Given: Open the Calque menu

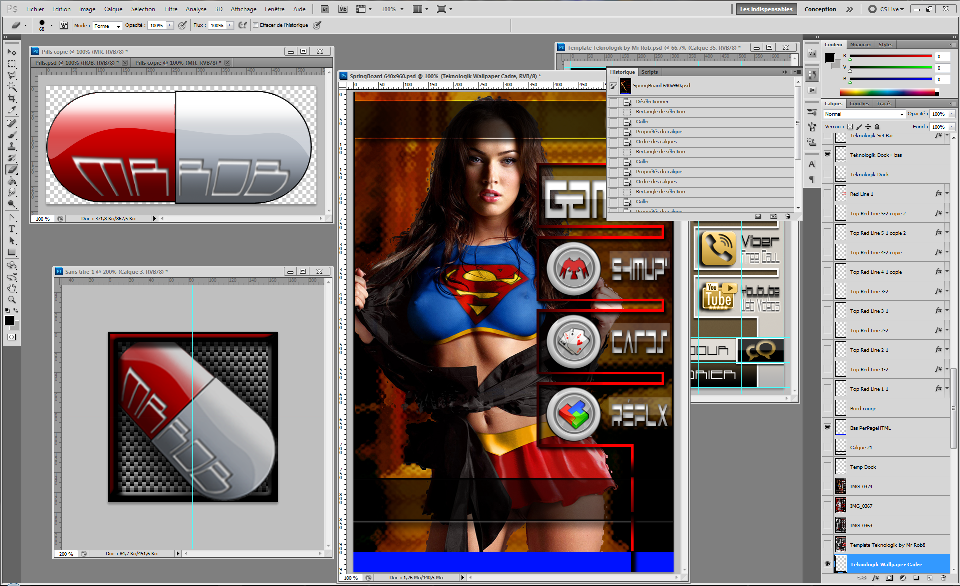Looking at the screenshot, I should coord(113,9).
